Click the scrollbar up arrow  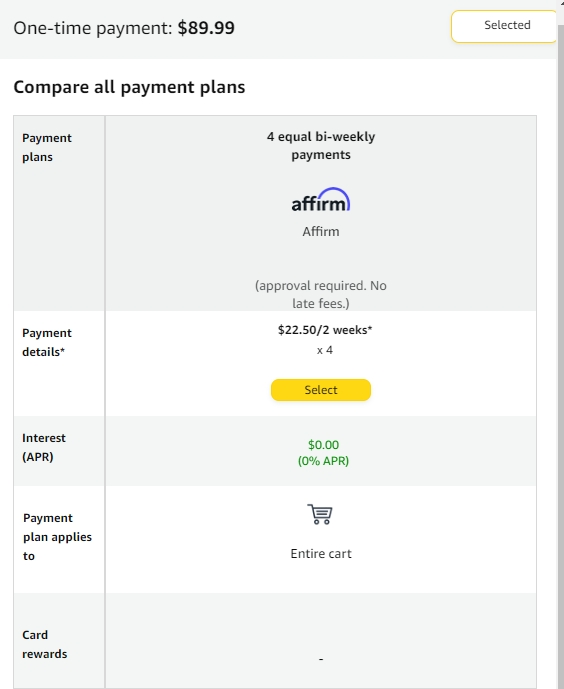[x=561, y=2]
